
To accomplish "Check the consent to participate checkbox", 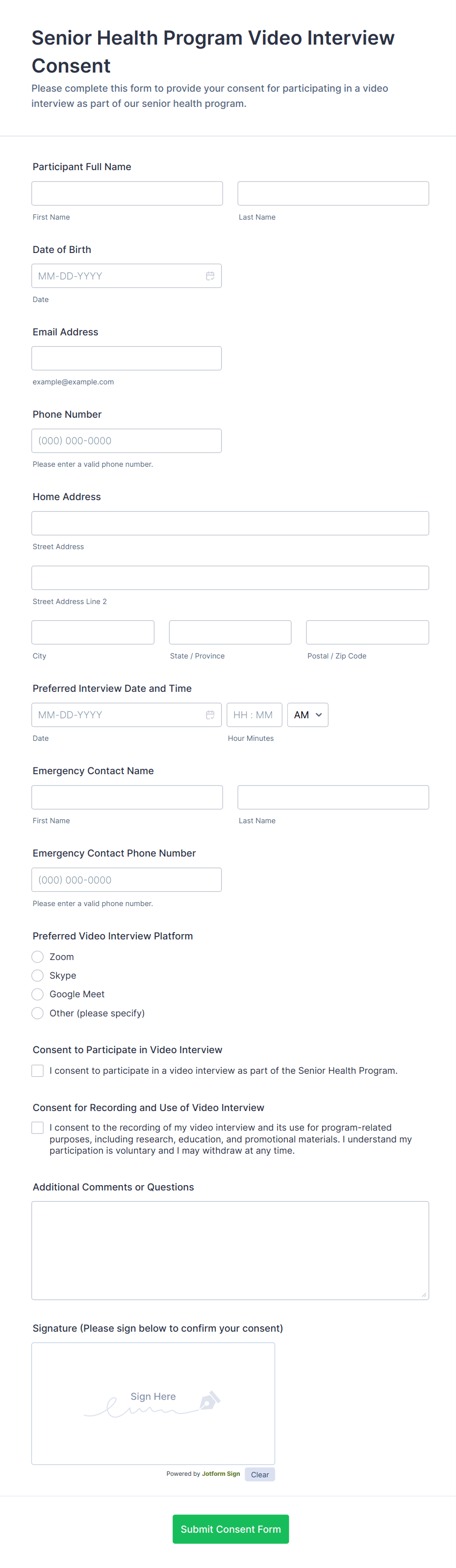I will 37,1070.
